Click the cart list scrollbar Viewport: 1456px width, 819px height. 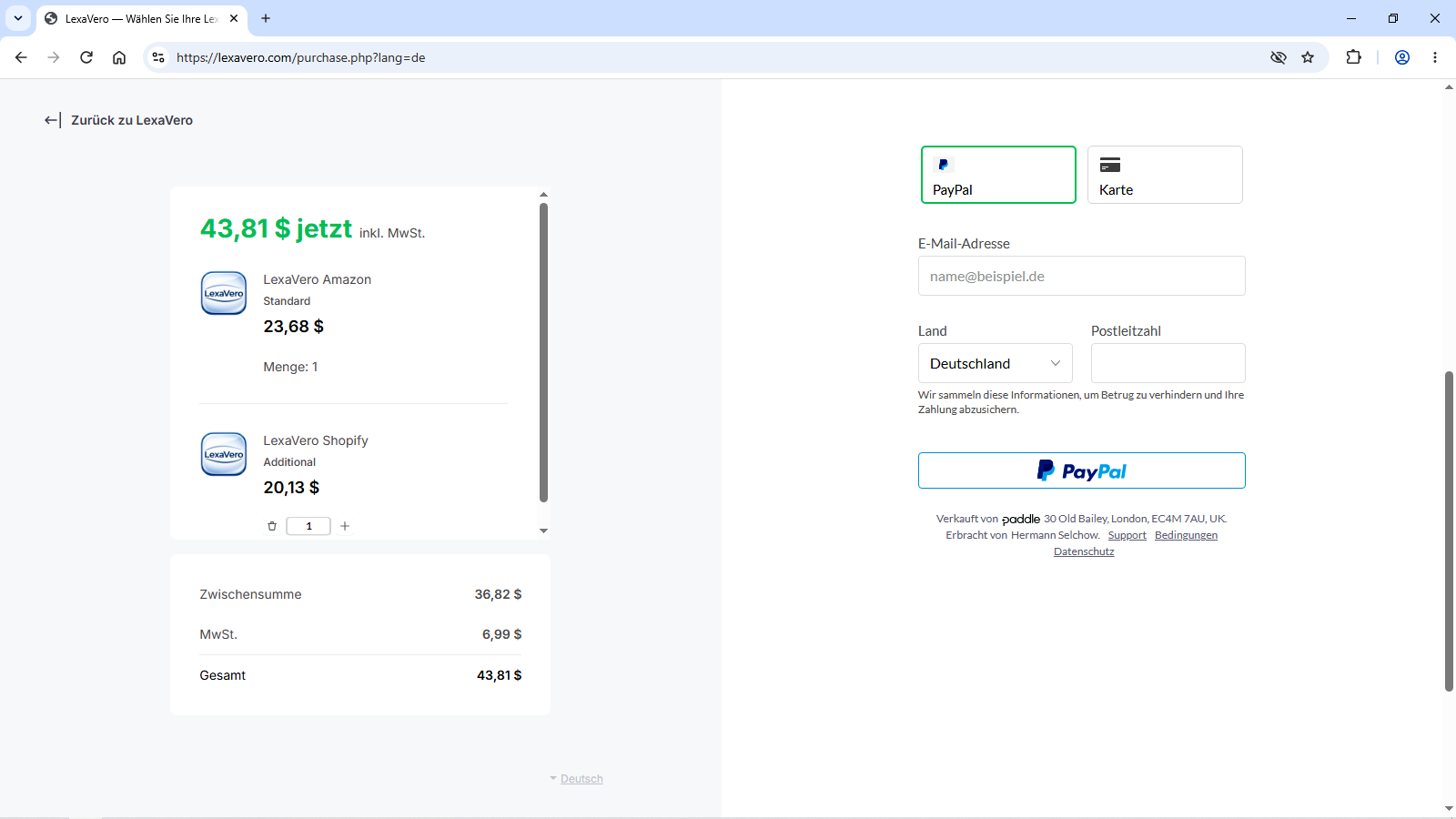pos(543,352)
